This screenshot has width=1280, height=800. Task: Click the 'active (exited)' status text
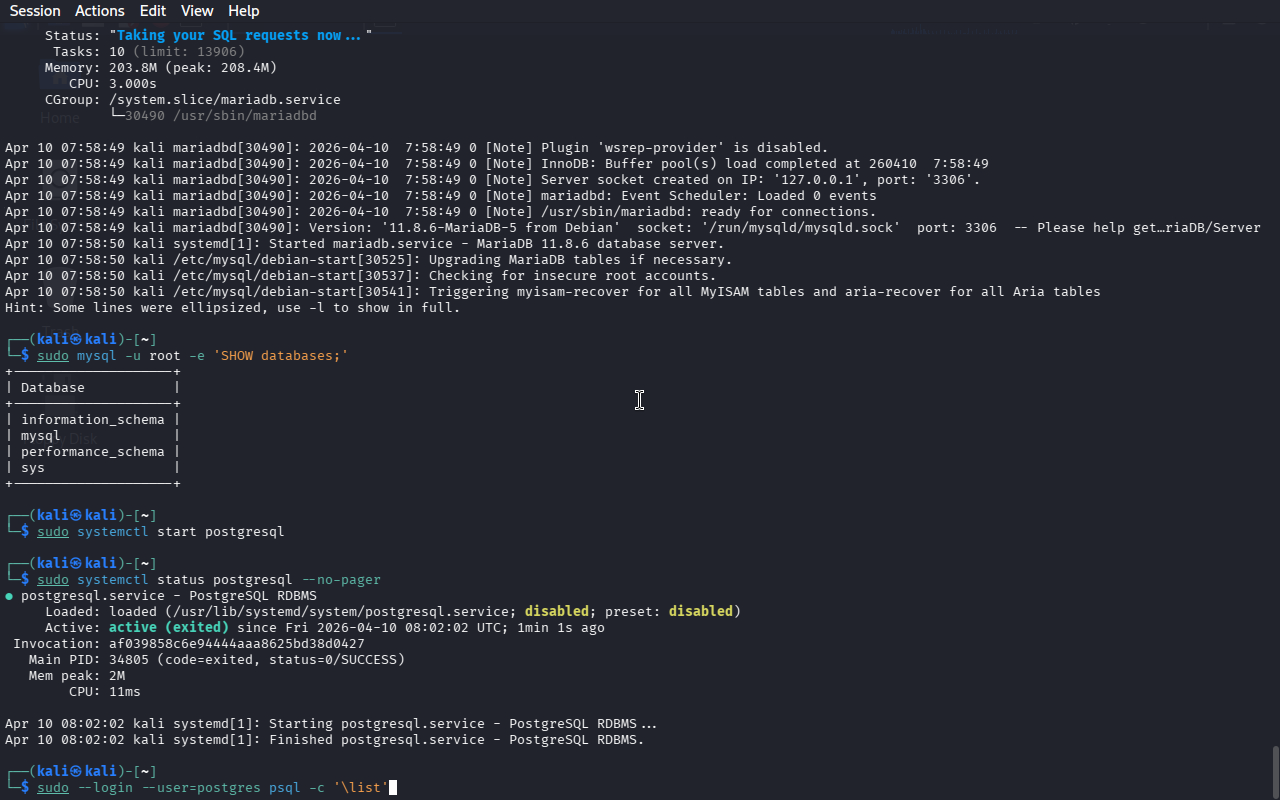(169, 628)
